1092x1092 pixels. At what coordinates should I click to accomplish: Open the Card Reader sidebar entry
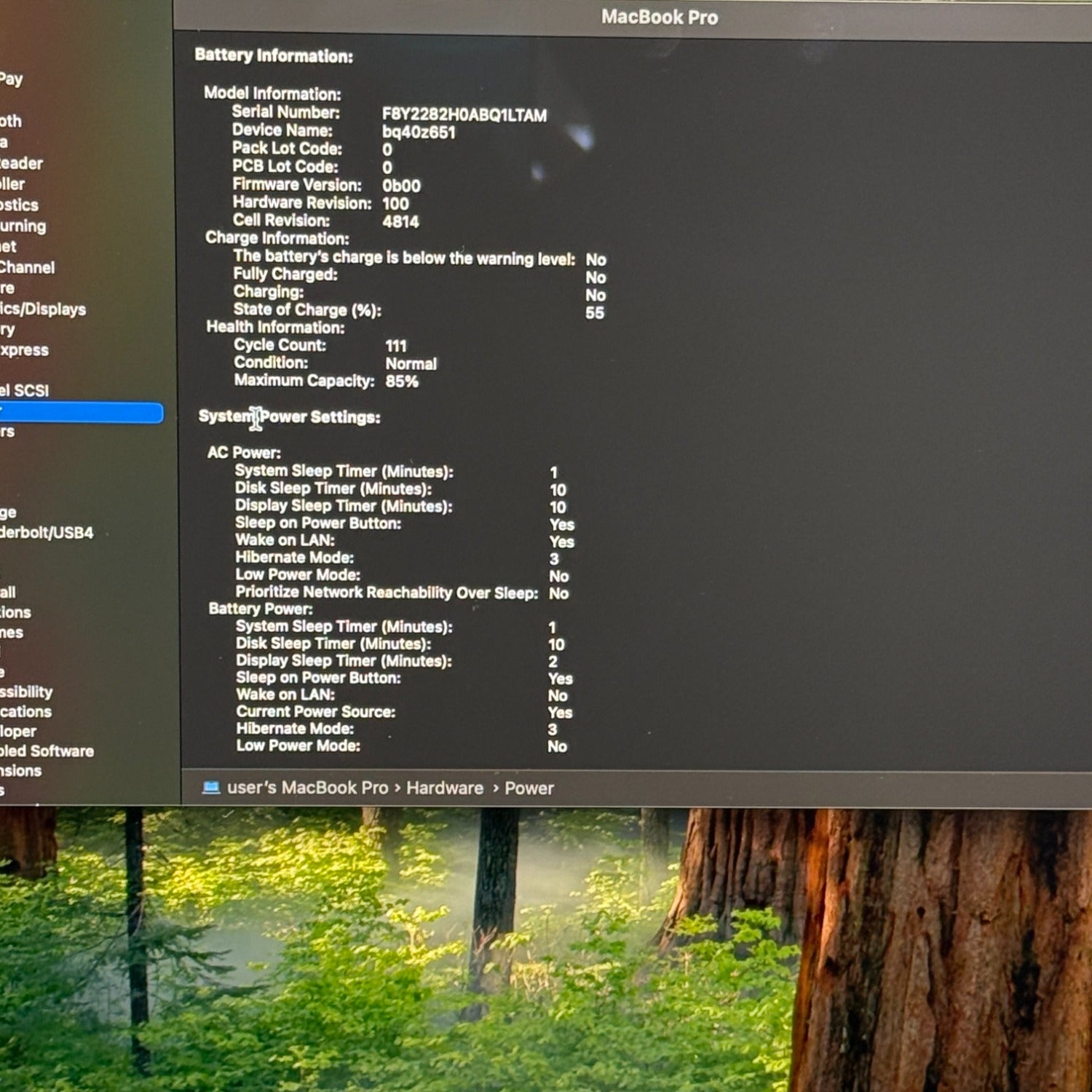pos(22,164)
